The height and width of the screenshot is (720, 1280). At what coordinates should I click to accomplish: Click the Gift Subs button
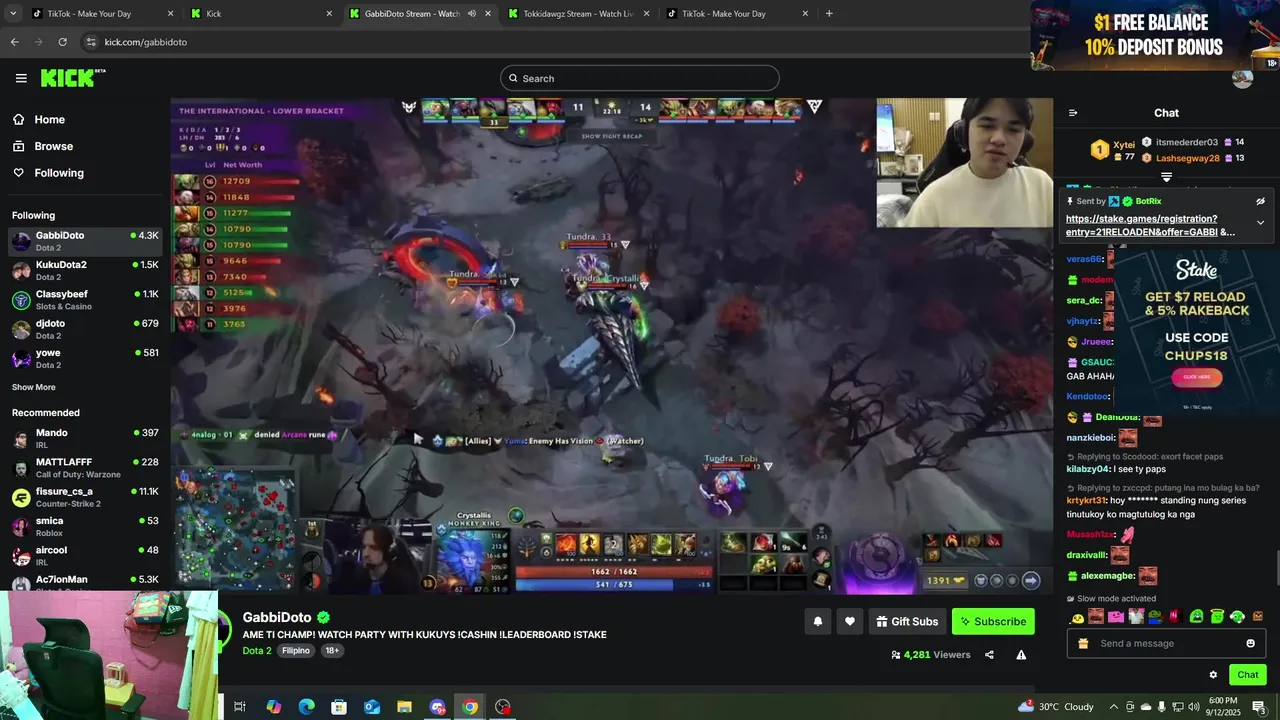tap(907, 621)
